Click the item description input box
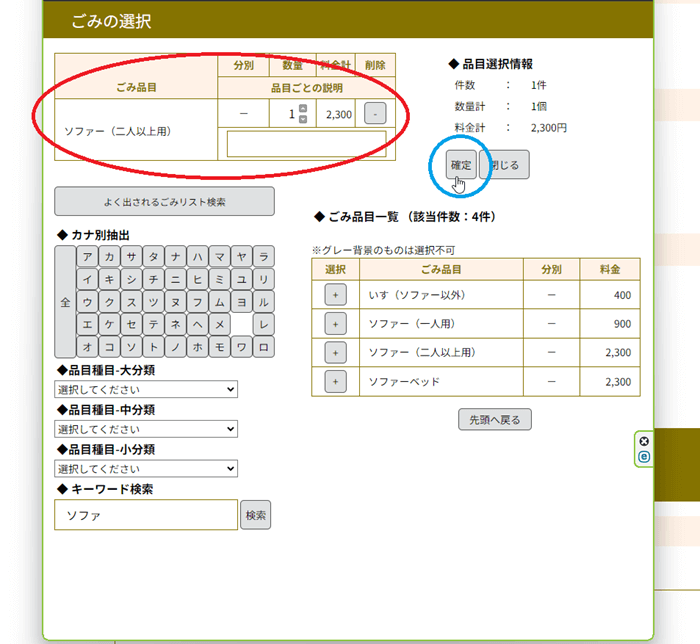700x644 pixels. point(307,144)
